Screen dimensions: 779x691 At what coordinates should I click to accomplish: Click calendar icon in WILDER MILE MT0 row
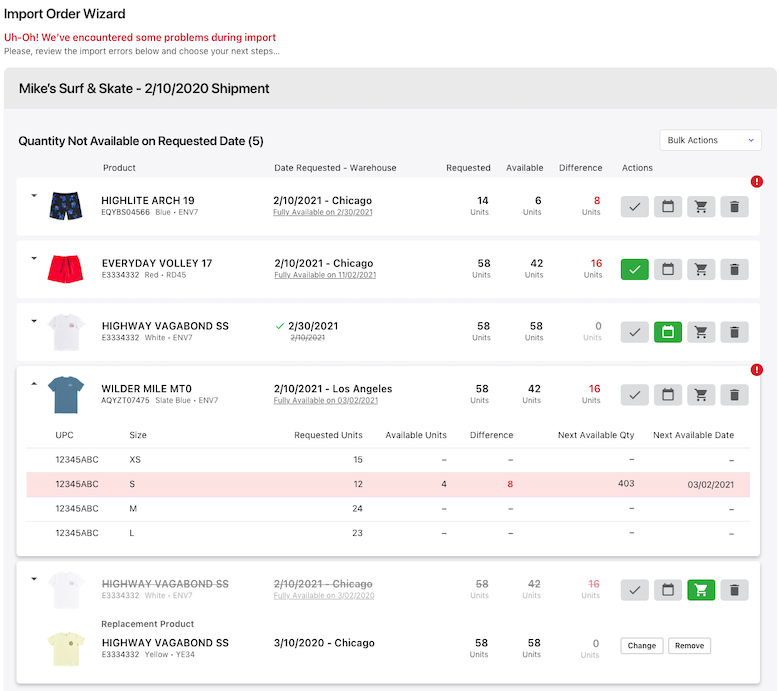(x=668, y=394)
